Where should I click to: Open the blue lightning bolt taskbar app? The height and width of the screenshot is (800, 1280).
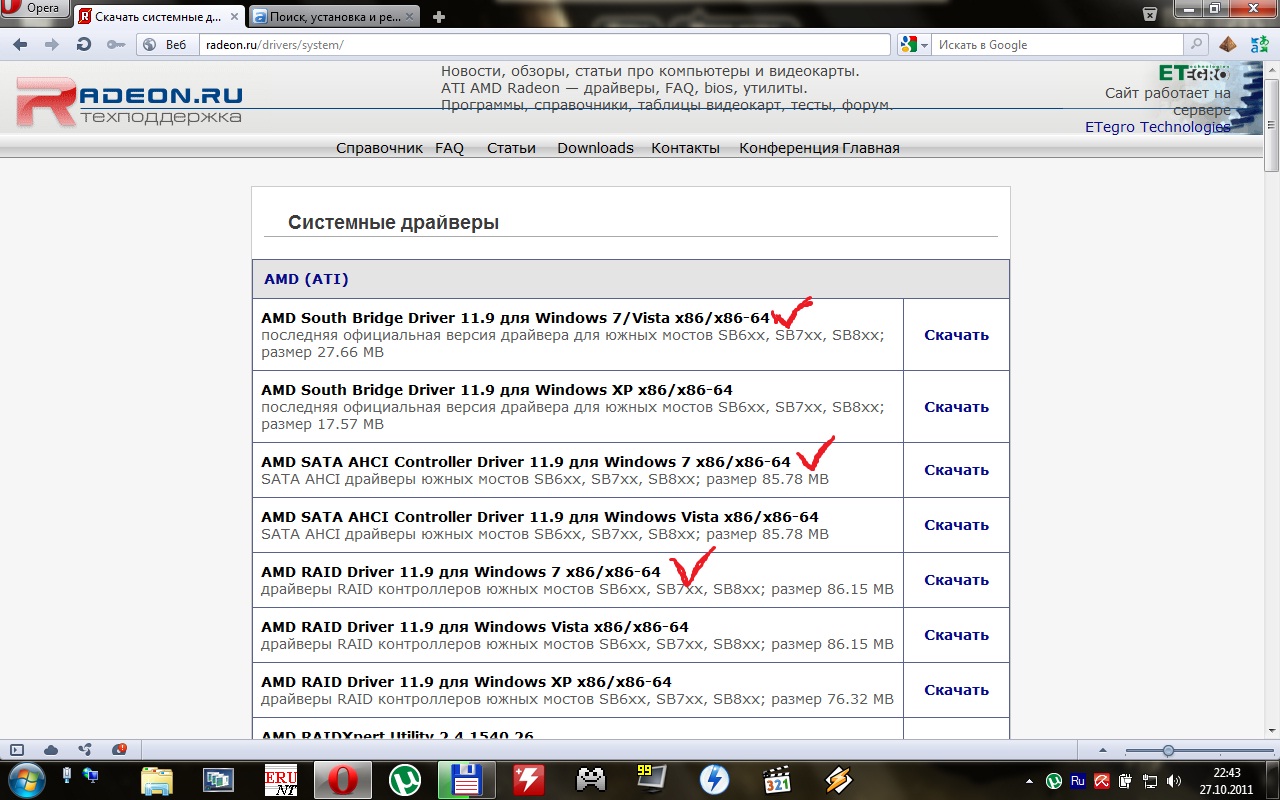(714, 779)
